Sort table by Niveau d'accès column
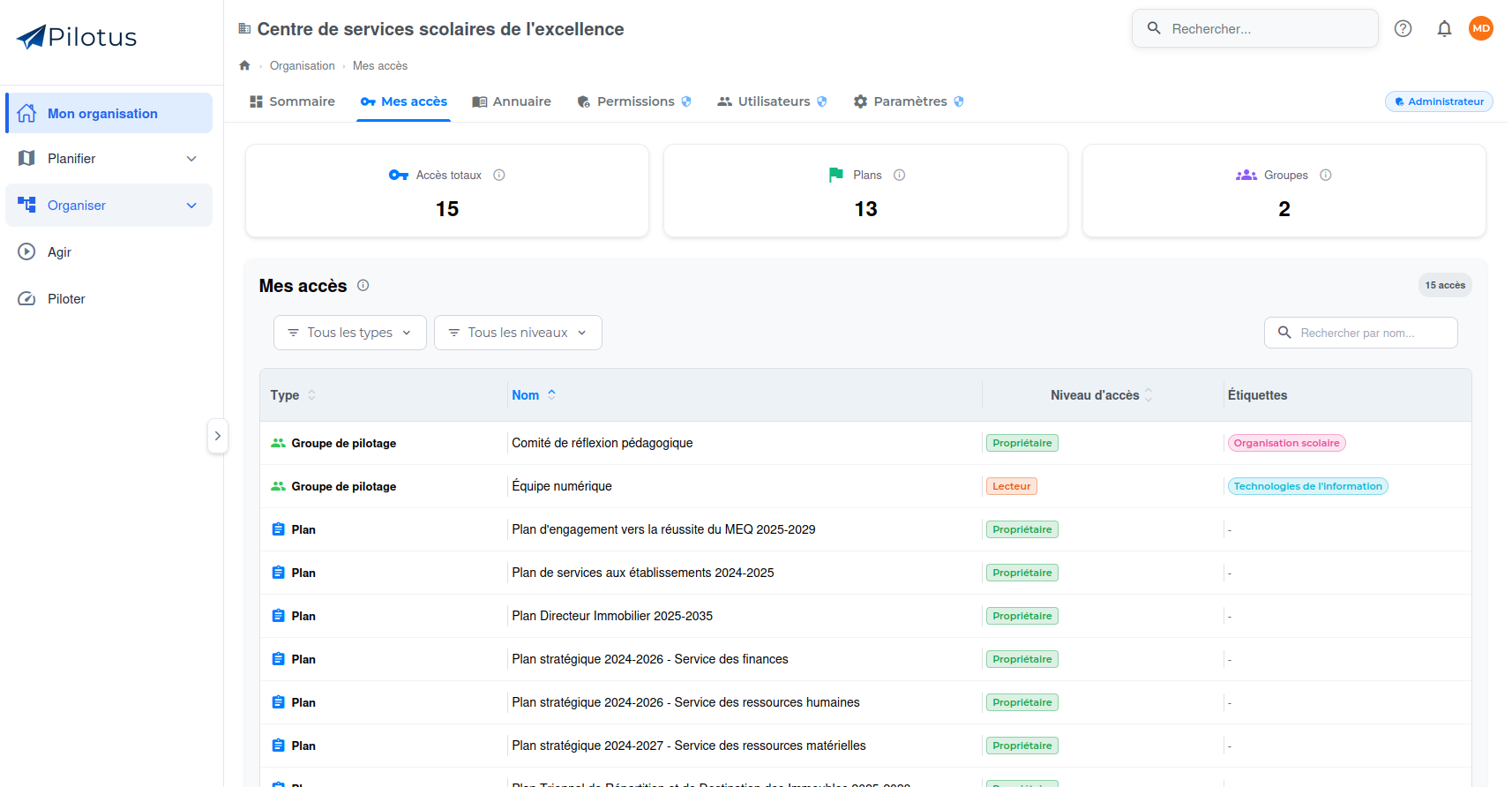The height and width of the screenshot is (787, 1512). [1102, 395]
